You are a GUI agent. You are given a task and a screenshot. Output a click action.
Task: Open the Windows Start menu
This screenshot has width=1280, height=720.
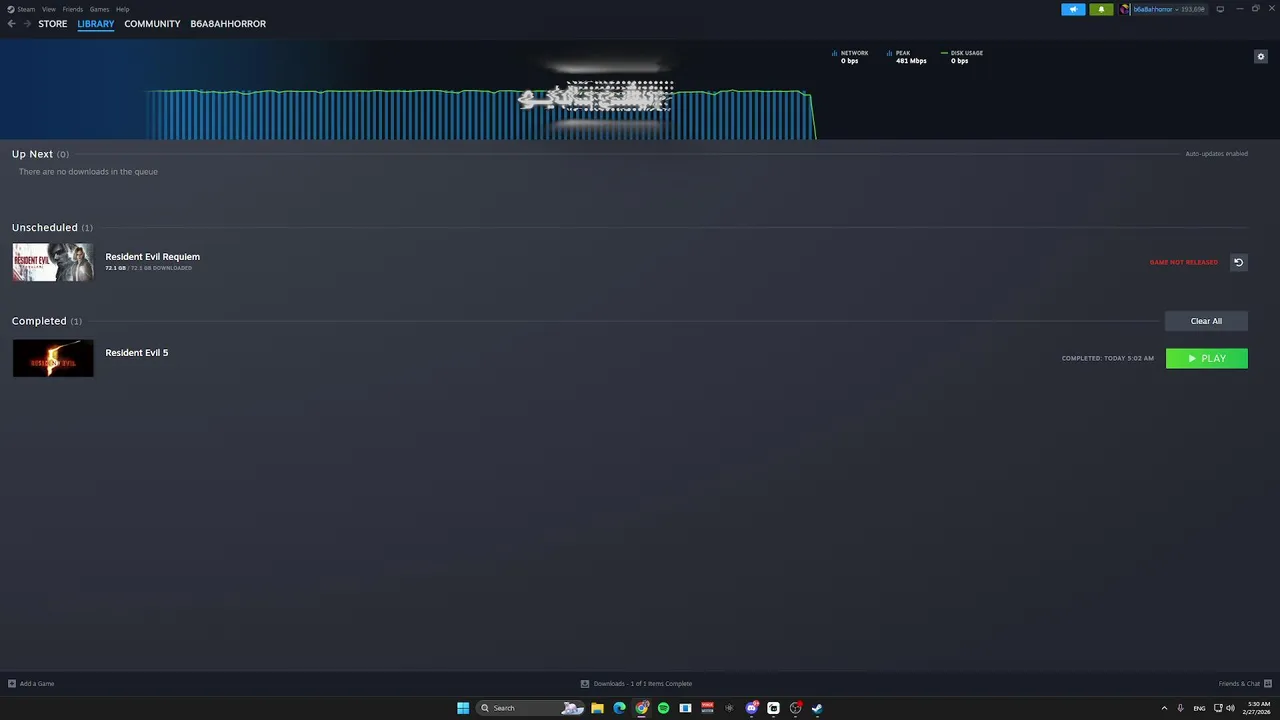[x=463, y=708]
